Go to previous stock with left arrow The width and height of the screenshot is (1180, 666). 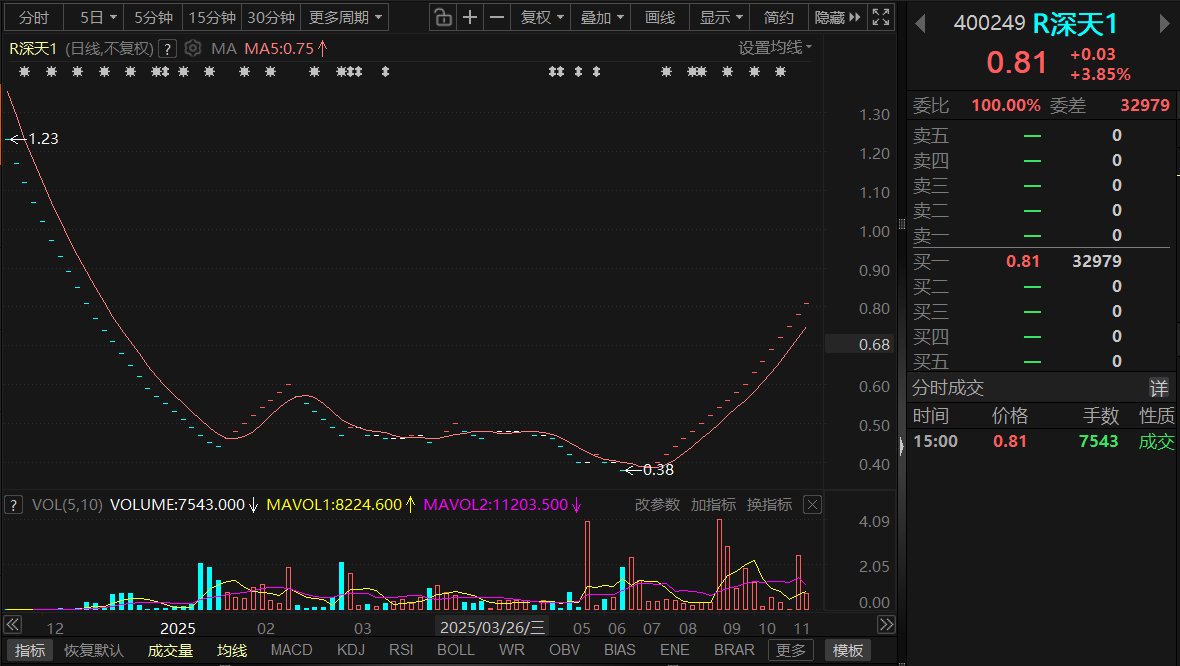[x=920, y=23]
